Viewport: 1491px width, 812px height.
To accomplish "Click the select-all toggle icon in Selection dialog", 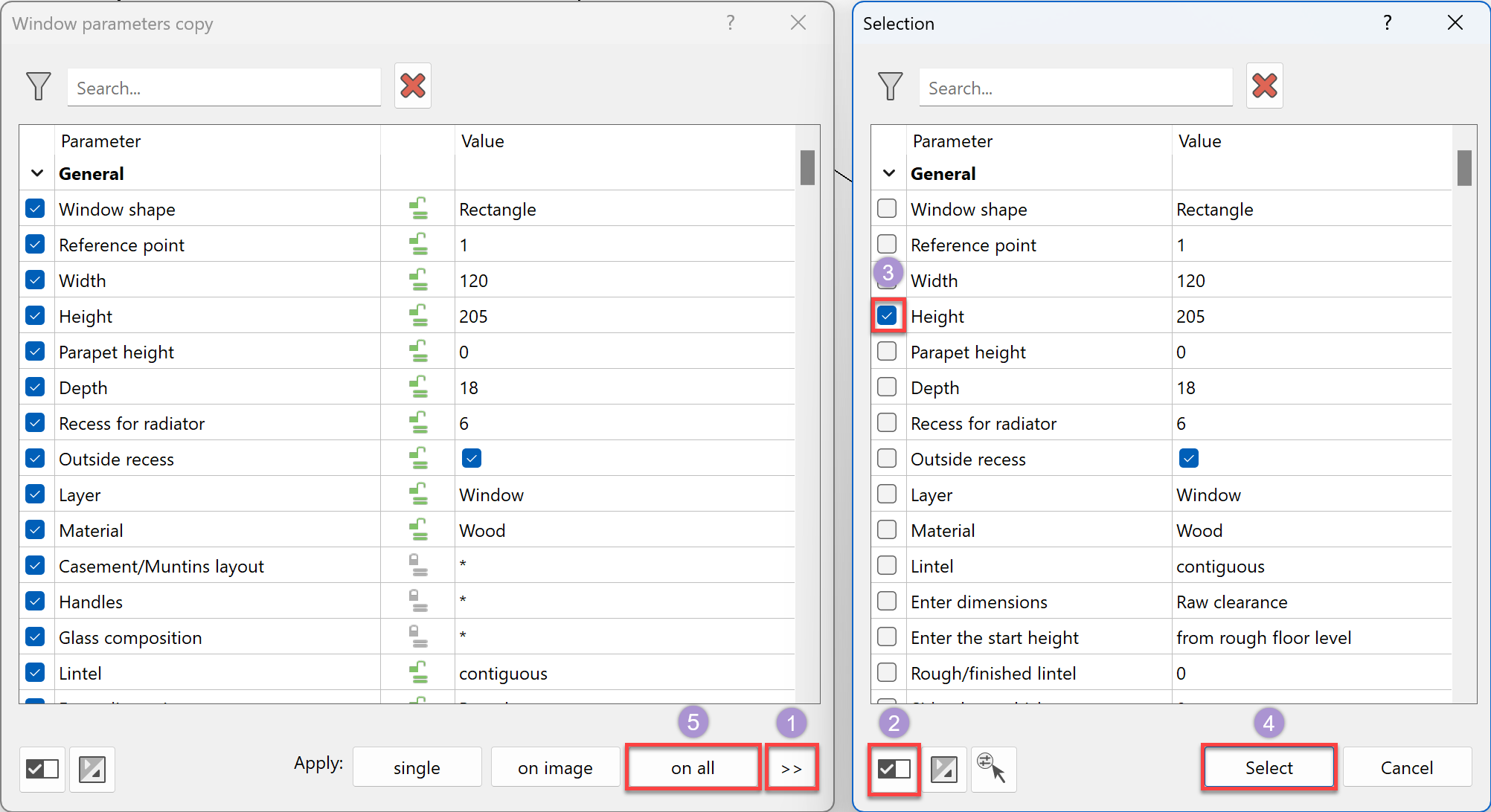I will [x=894, y=769].
